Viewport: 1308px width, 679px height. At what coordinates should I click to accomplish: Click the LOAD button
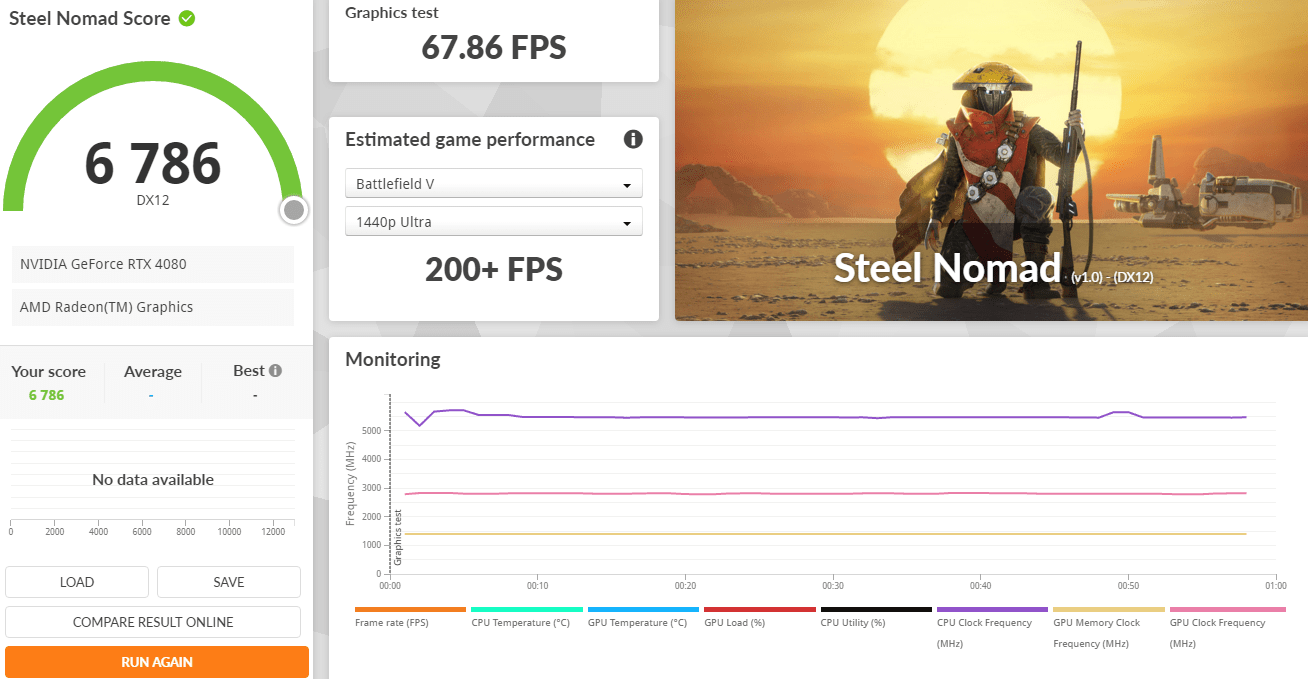(x=77, y=582)
